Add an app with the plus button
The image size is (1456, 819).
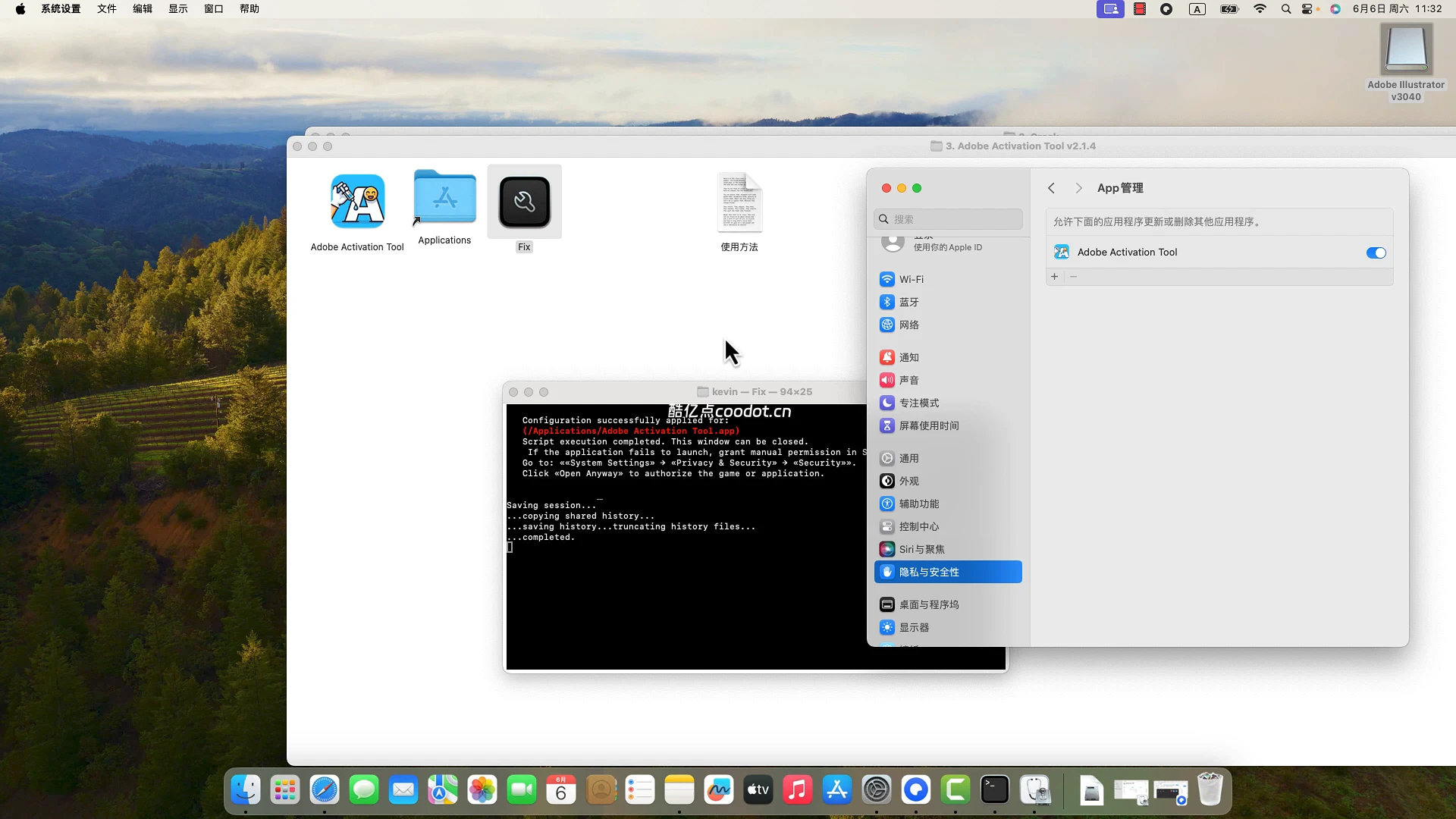tap(1055, 277)
